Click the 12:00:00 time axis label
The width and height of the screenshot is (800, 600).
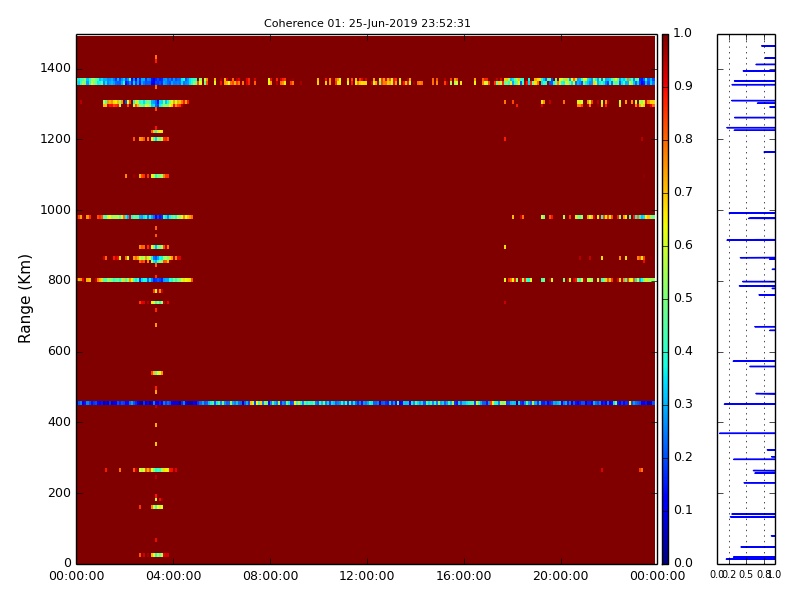(x=367, y=576)
